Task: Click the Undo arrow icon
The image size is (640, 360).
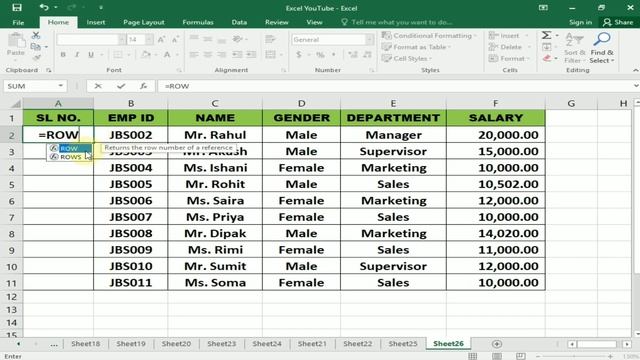Action: click(x=44, y=7)
